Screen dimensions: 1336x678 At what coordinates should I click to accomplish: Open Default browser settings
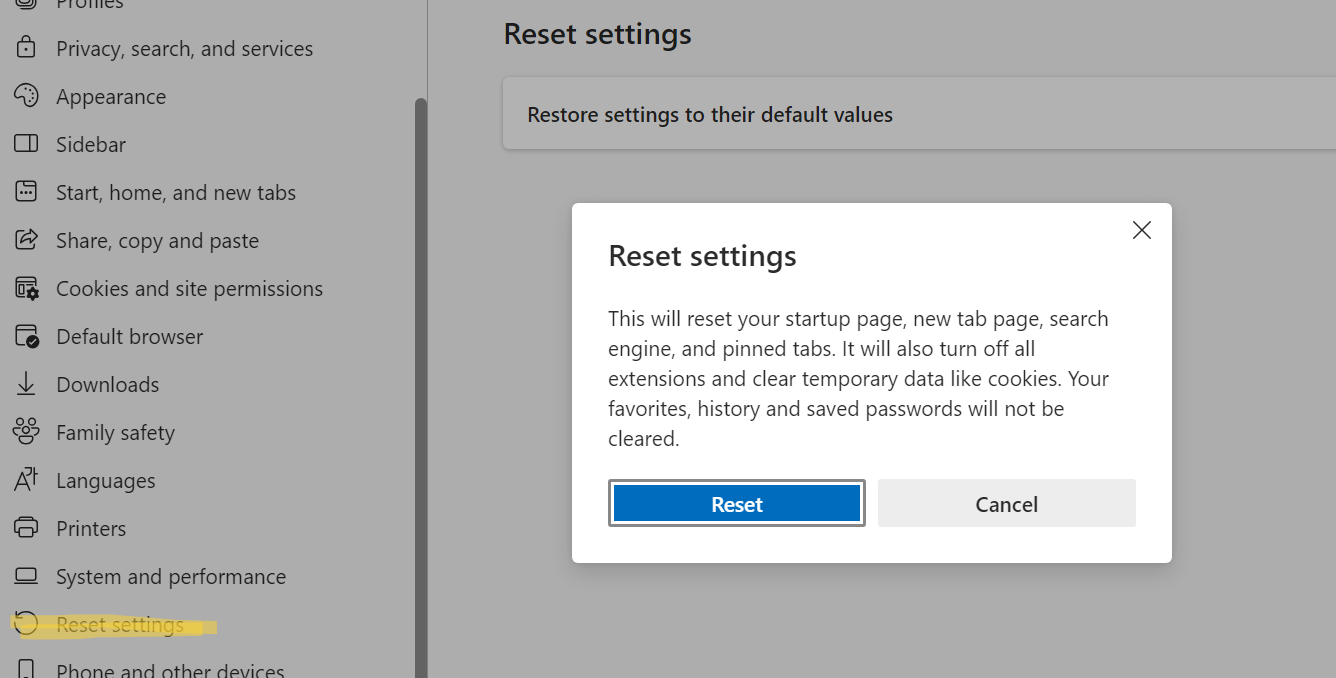(129, 336)
